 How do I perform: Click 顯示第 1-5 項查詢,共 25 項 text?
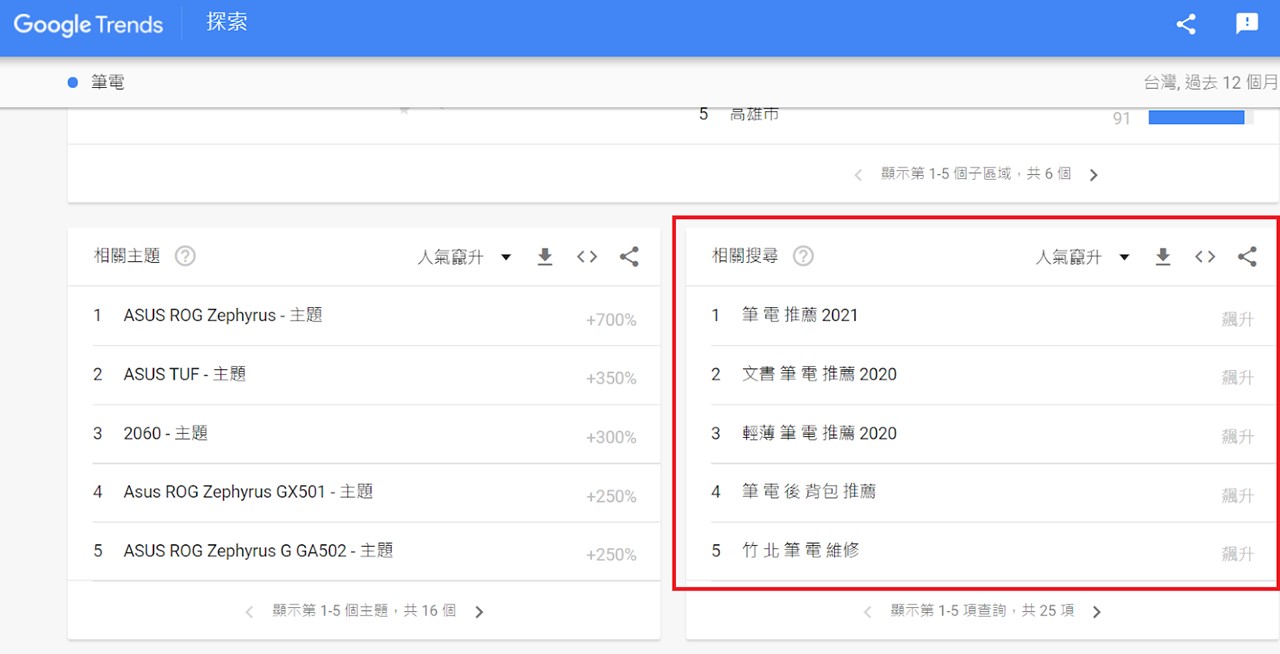coord(983,611)
